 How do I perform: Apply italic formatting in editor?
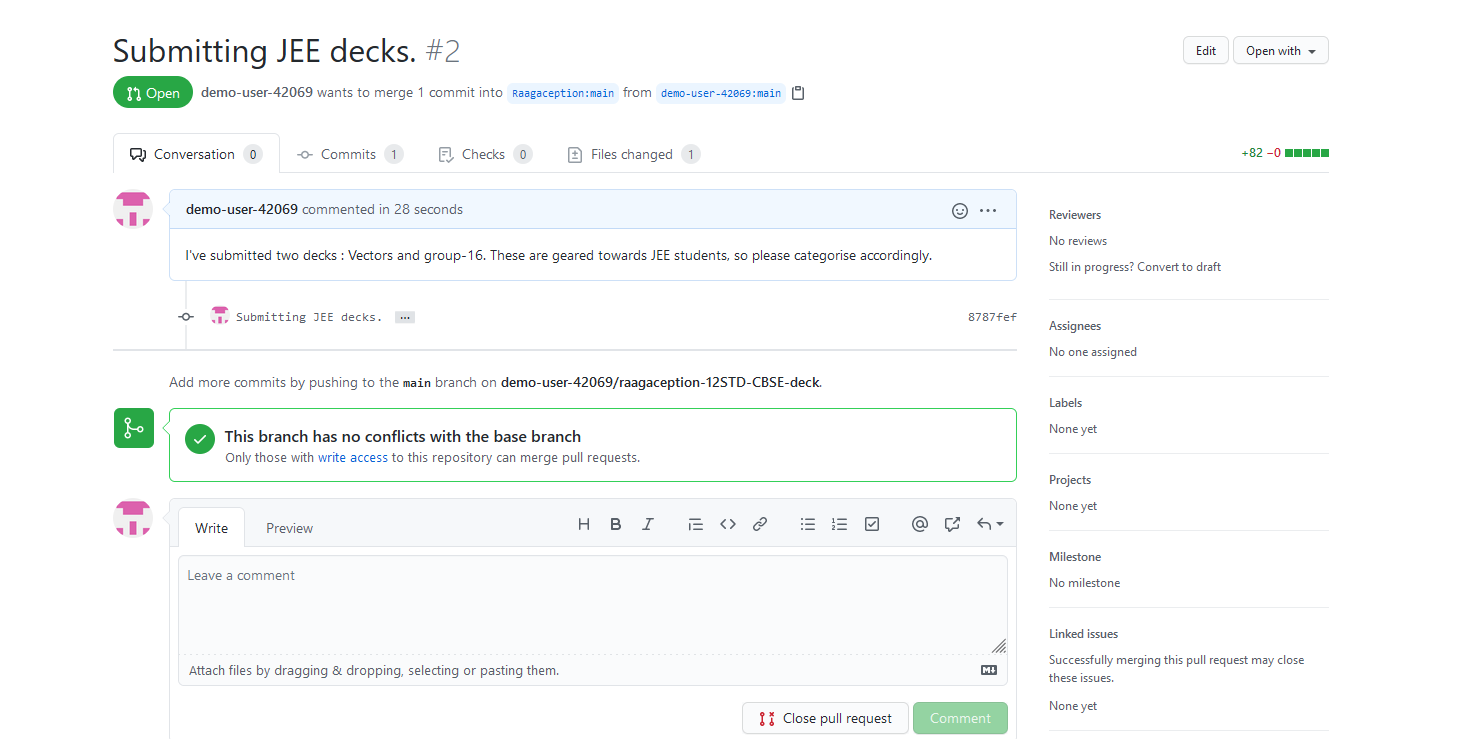click(x=648, y=524)
